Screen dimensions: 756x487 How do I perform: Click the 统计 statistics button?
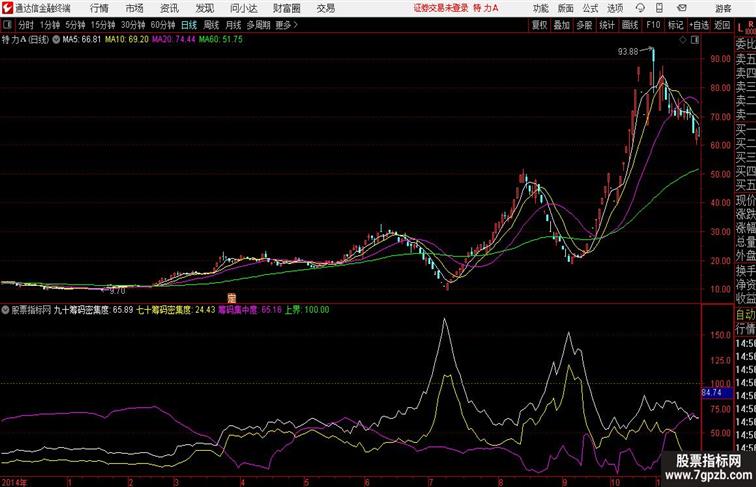[607, 25]
